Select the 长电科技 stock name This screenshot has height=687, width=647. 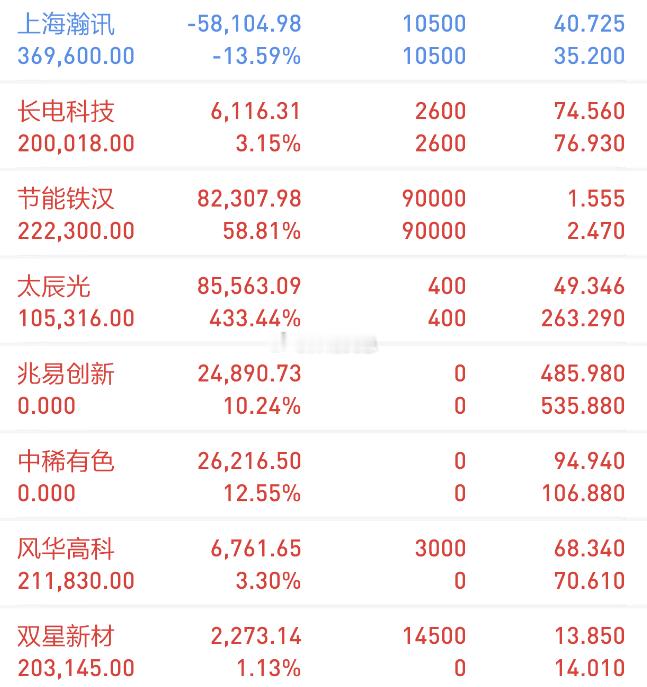[x=66, y=111]
